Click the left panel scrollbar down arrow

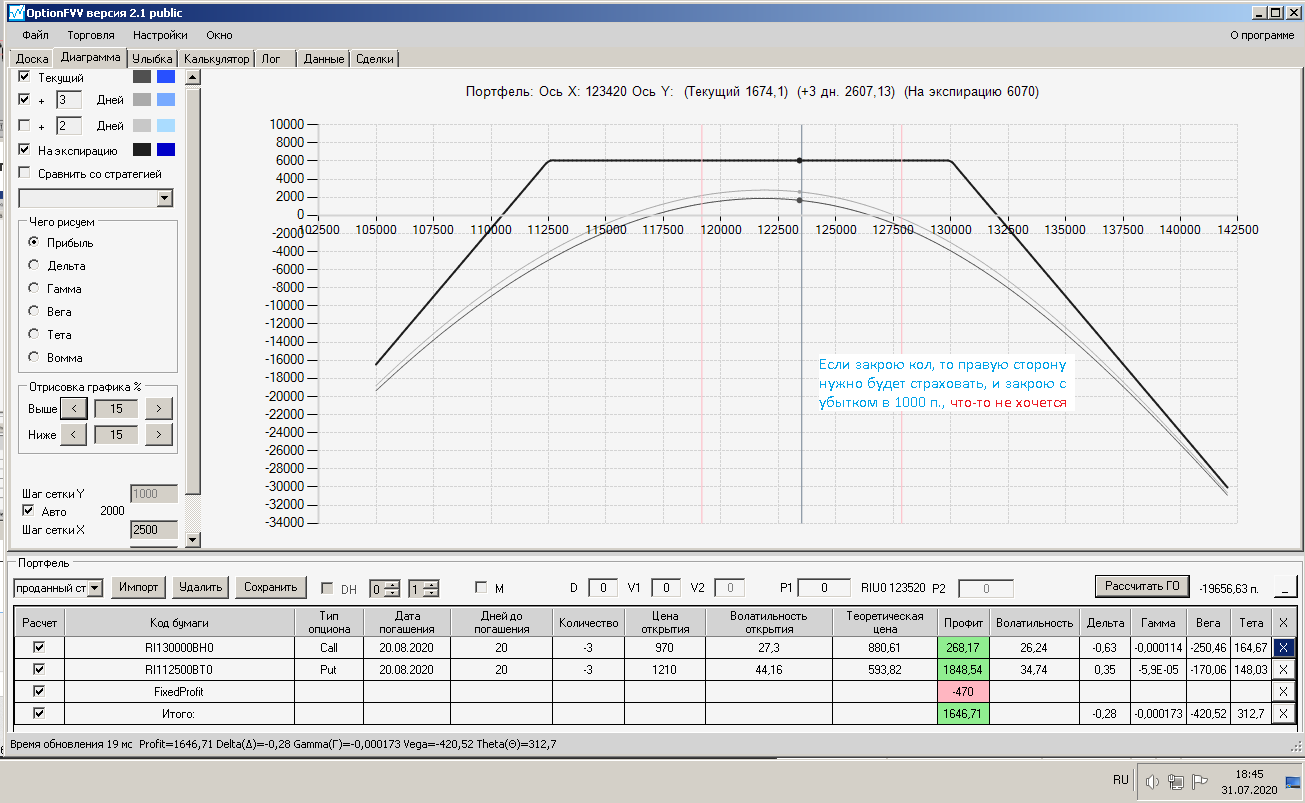point(193,540)
